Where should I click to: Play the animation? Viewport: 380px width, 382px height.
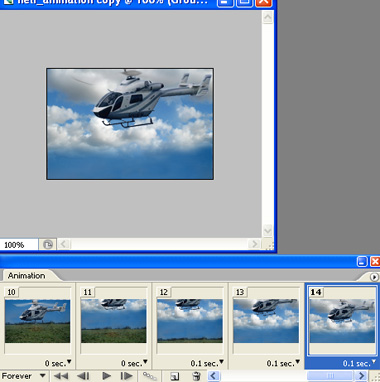point(106,376)
